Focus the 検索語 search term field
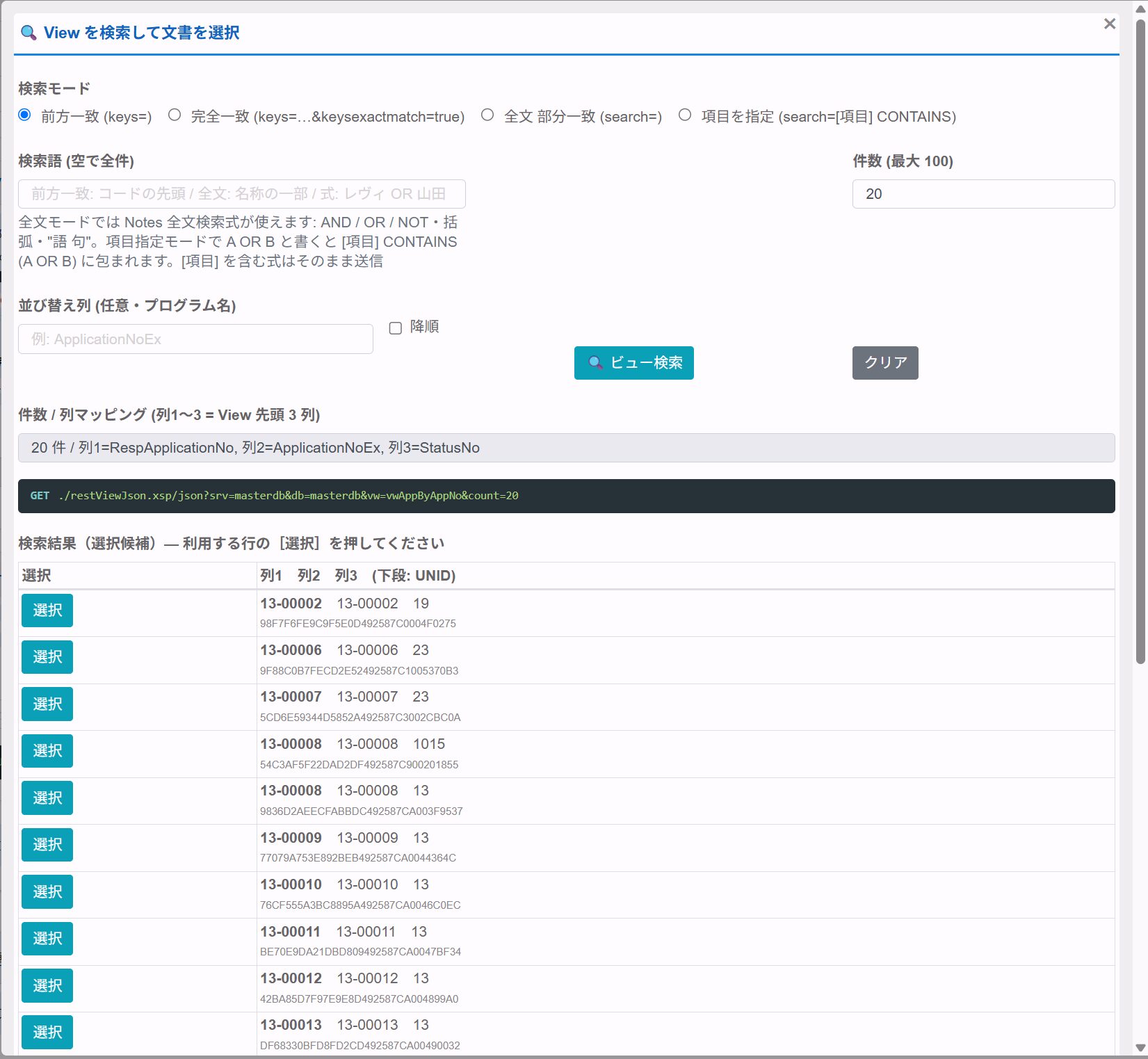1148x1059 pixels. tap(242, 194)
